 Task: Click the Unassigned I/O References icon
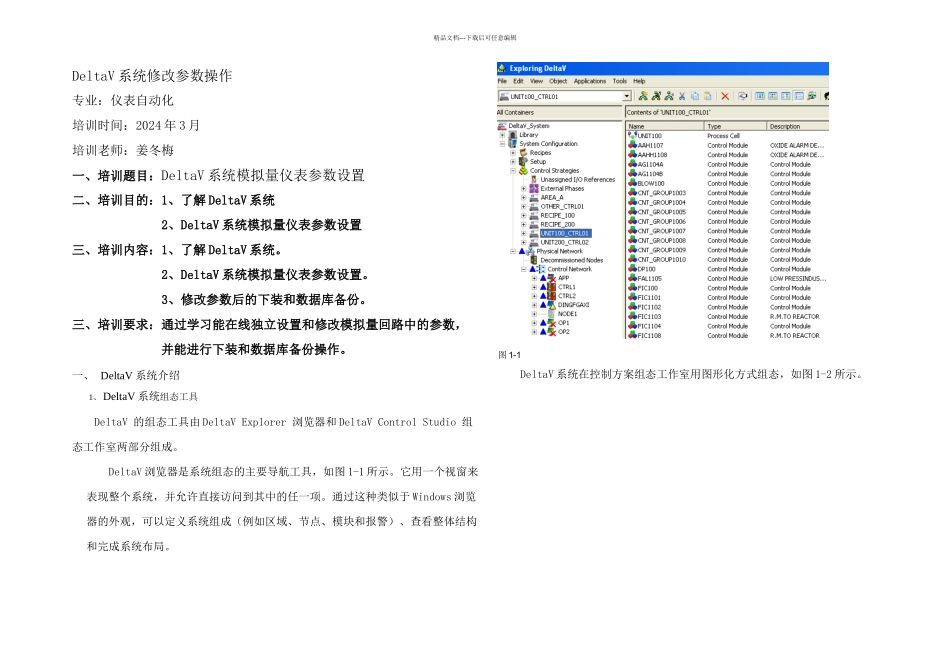(x=534, y=179)
